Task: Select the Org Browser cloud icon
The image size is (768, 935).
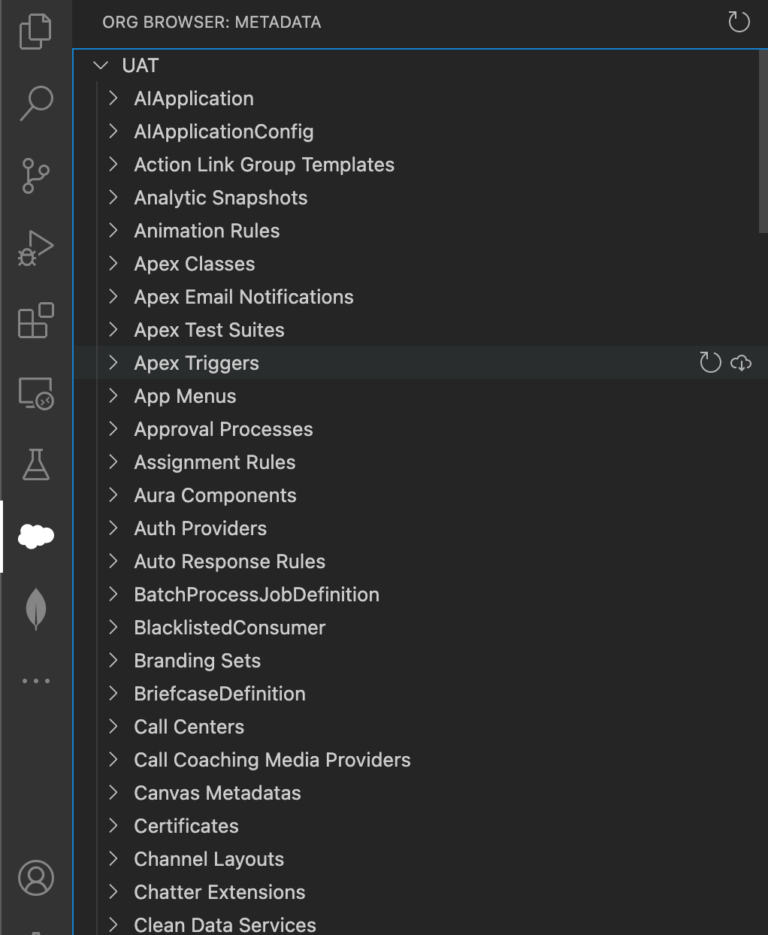Action: pyautogui.click(x=36, y=536)
